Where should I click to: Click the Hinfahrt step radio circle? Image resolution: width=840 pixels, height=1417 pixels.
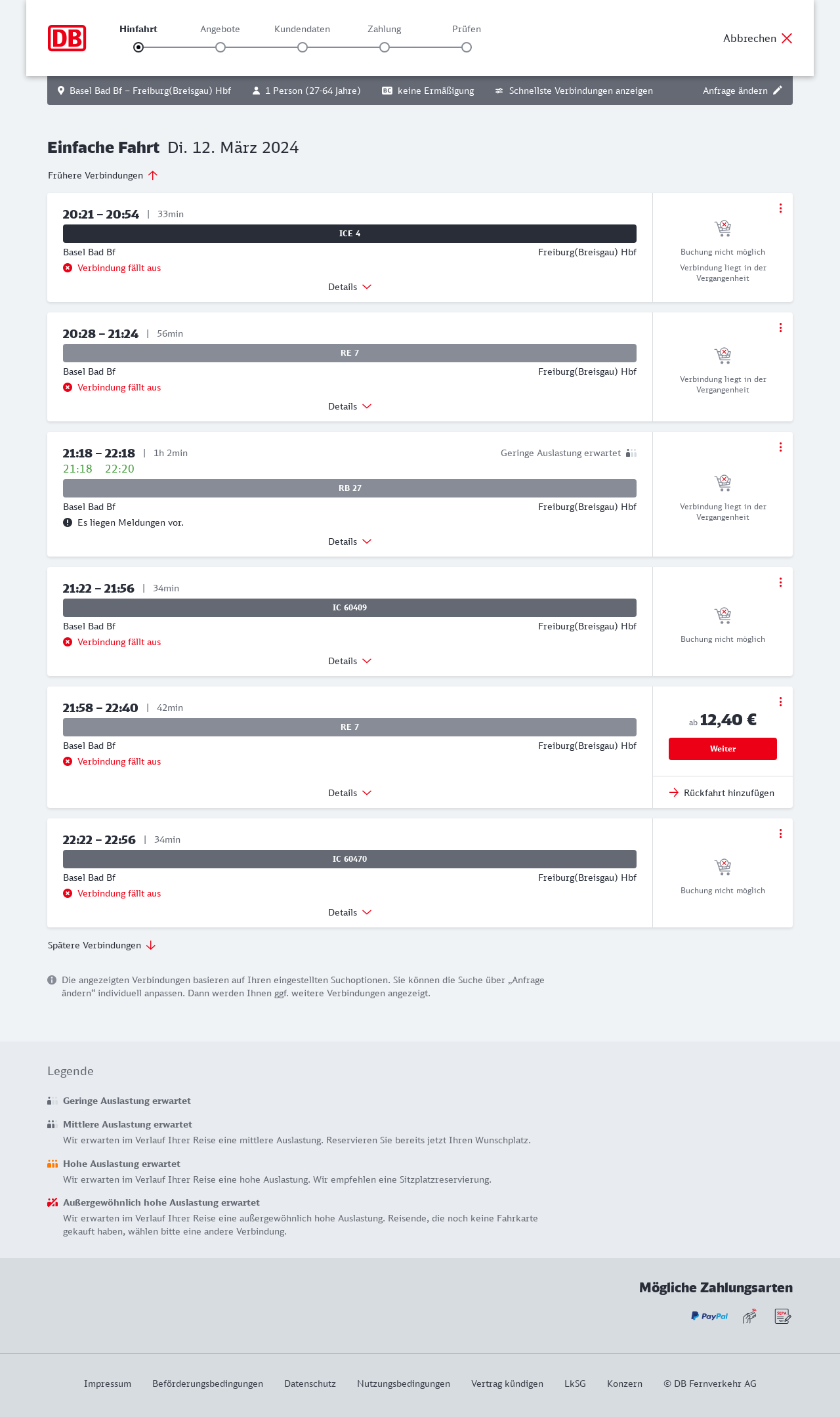point(138,47)
